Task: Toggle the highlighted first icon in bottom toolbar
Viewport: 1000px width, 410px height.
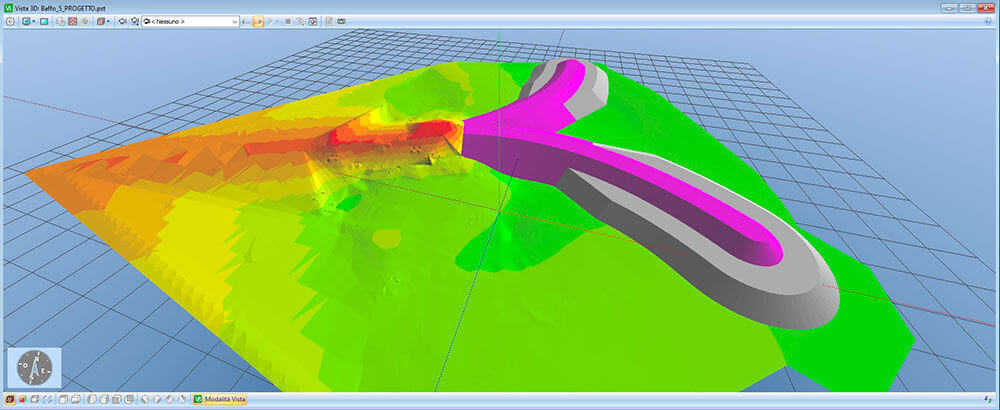Action: [x=9, y=400]
